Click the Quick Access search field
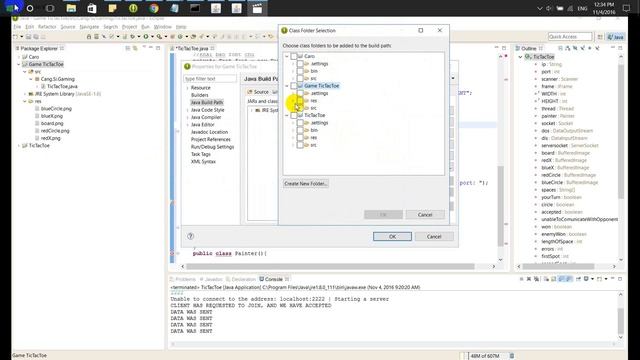 pyautogui.click(x=570, y=37)
